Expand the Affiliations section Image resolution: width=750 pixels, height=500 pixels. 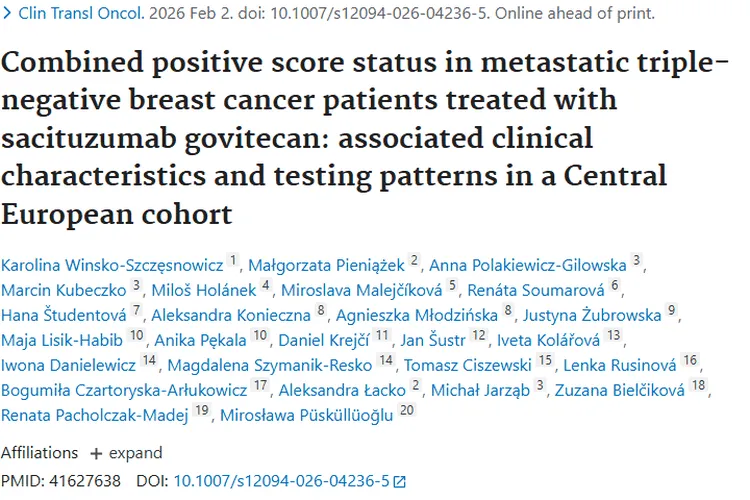click(125, 453)
